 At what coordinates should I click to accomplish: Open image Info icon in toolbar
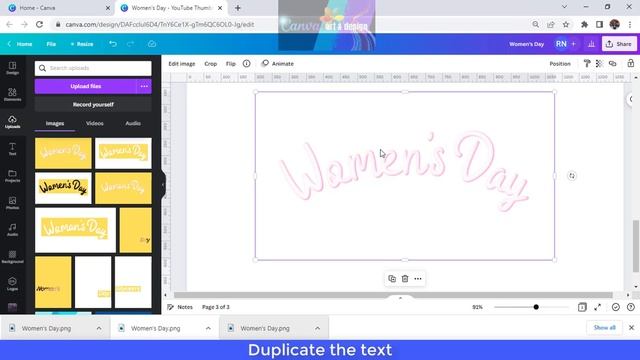point(247,64)
